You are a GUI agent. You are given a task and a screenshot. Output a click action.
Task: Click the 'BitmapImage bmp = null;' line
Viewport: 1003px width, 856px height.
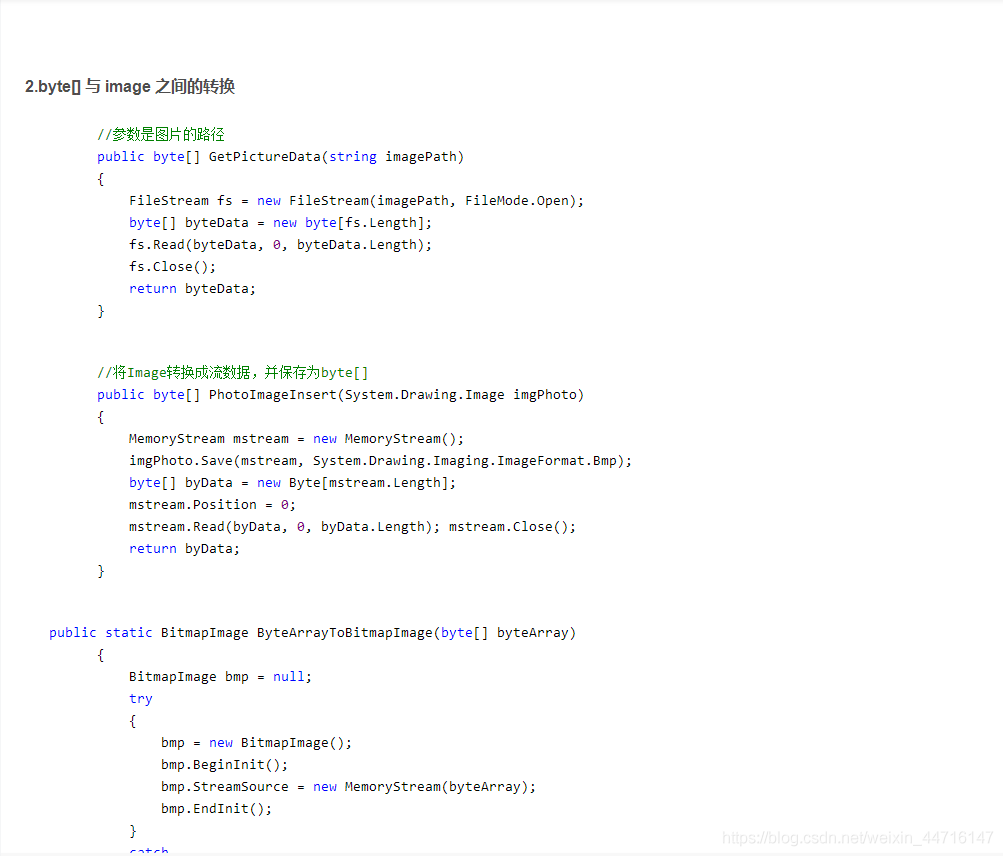tap(221, 677)
